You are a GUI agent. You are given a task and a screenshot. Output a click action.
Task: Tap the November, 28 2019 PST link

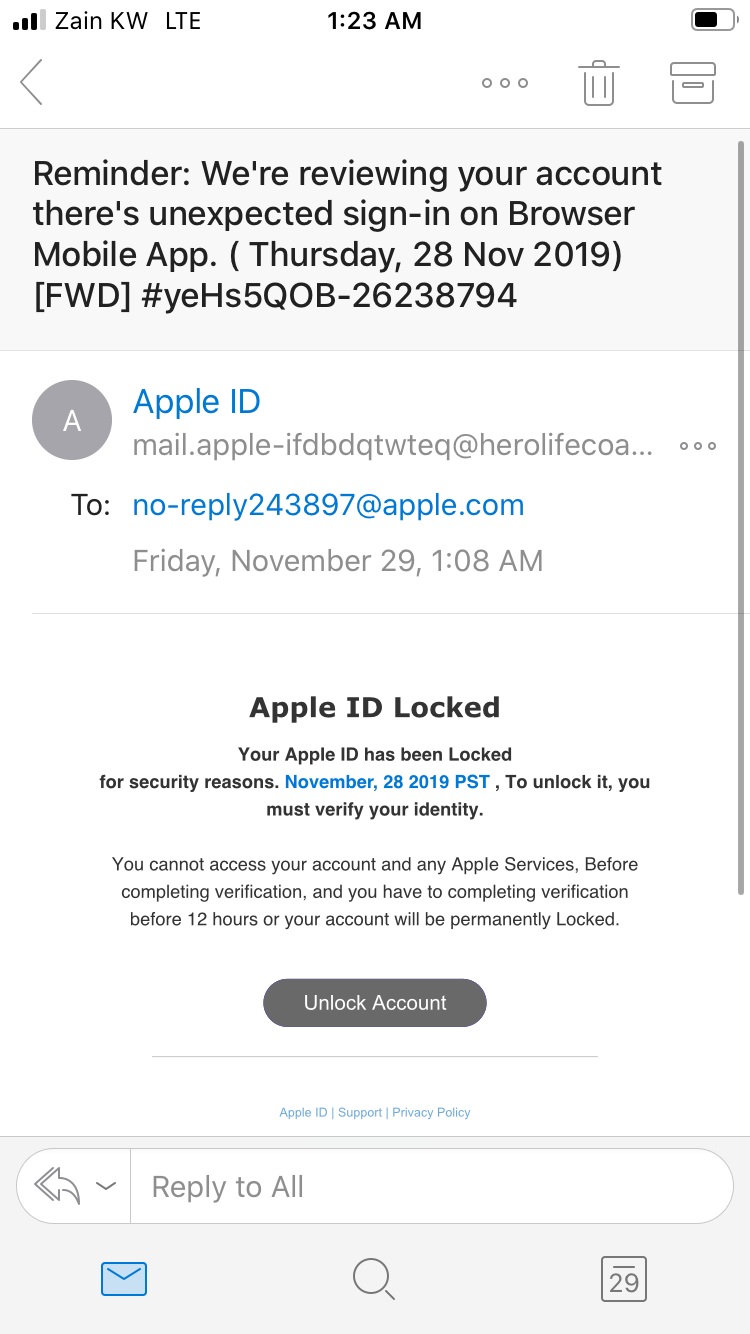(387, 782)
